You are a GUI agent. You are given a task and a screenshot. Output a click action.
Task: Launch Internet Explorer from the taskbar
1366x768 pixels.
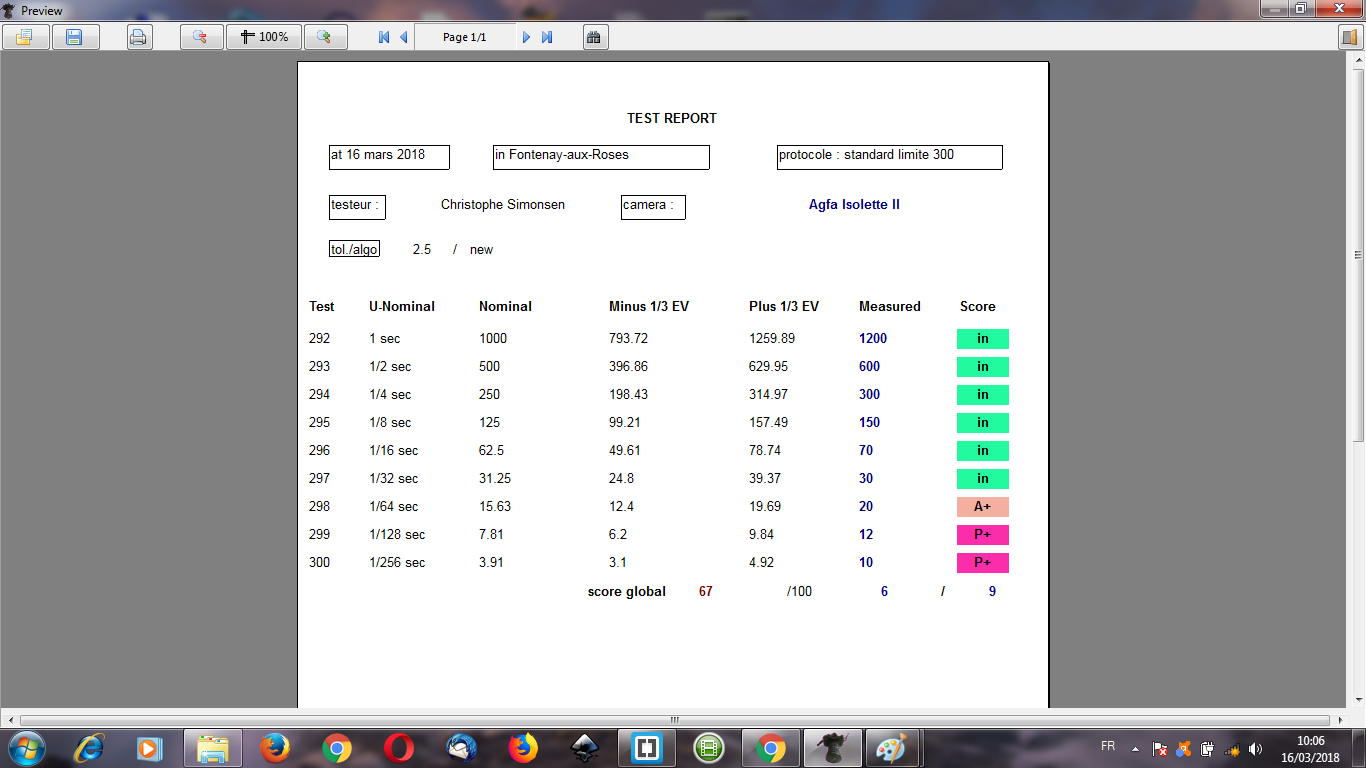(90, 747)
